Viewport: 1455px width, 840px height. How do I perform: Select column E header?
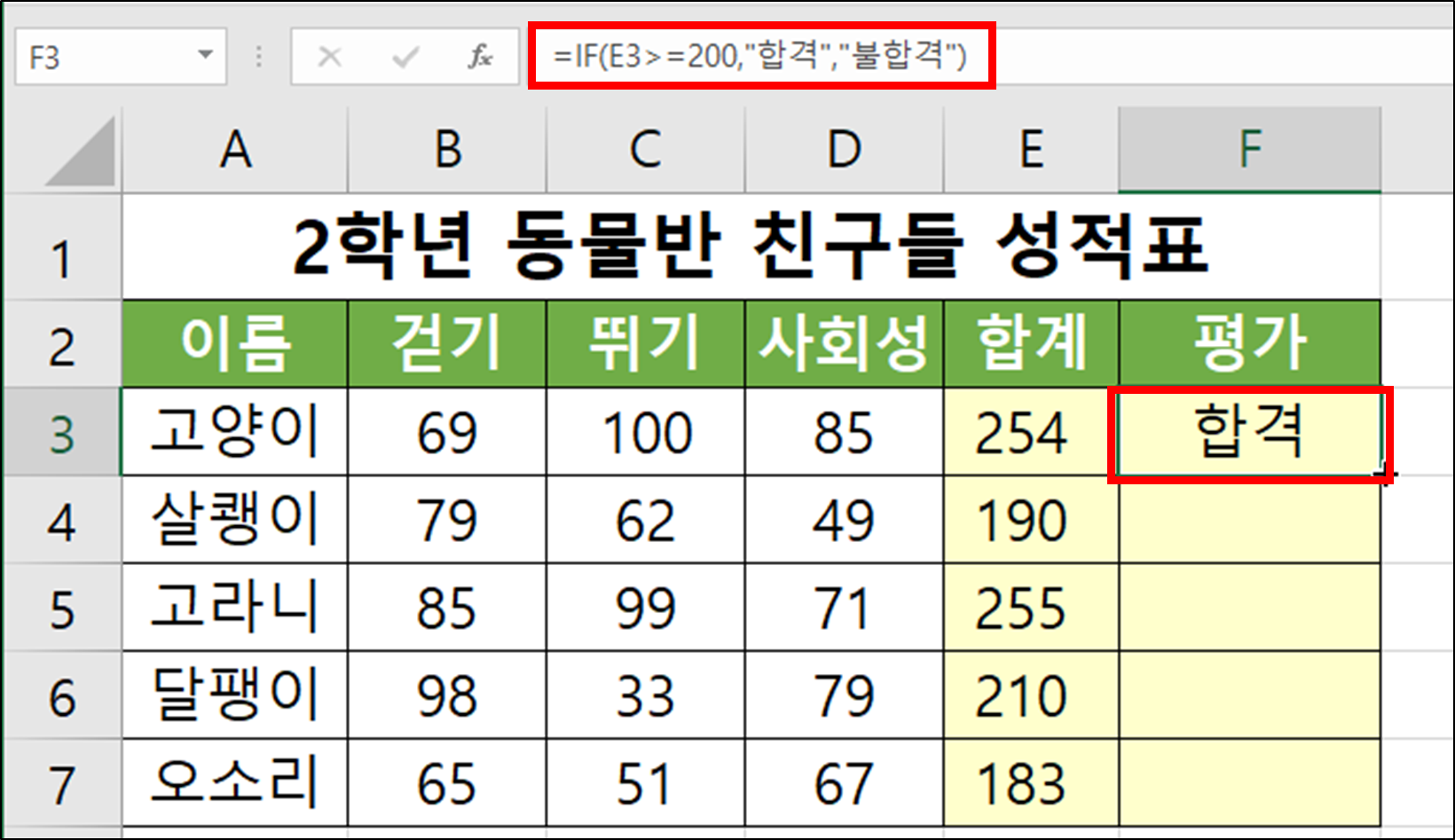pos(1031,149)
